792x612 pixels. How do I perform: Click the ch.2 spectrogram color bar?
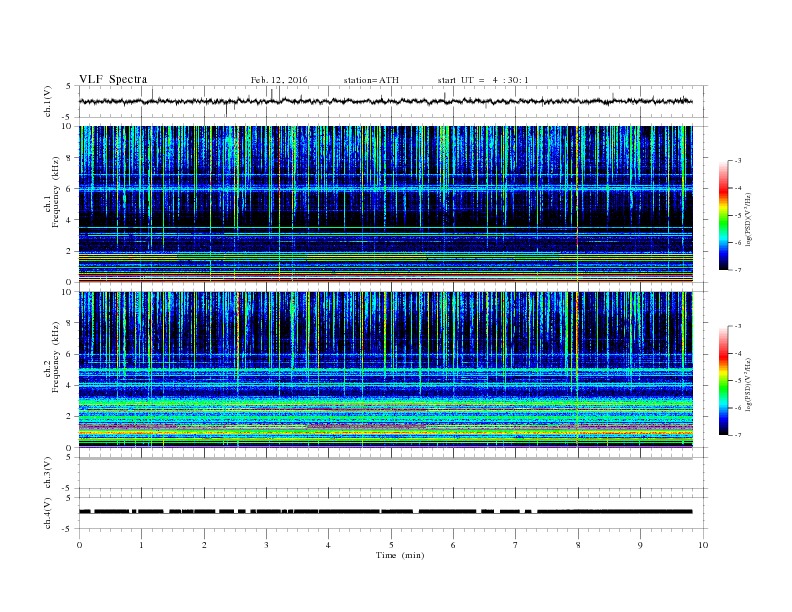[x=723, y=380]
